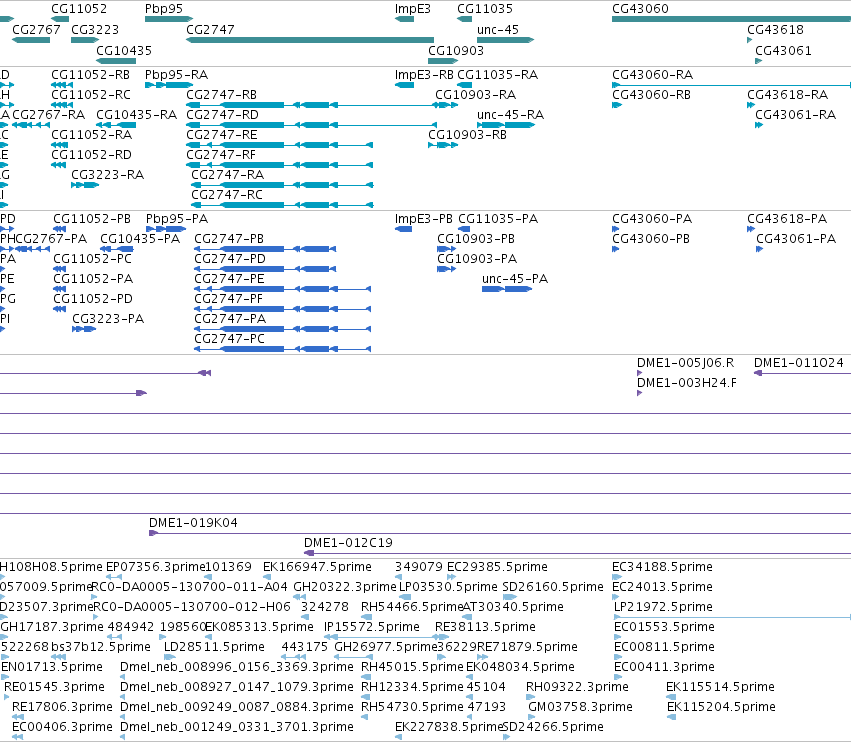The width and height of the screenshot is (851, 742).
Task: Click transcript label CG2747-RF
Action: 221,155
